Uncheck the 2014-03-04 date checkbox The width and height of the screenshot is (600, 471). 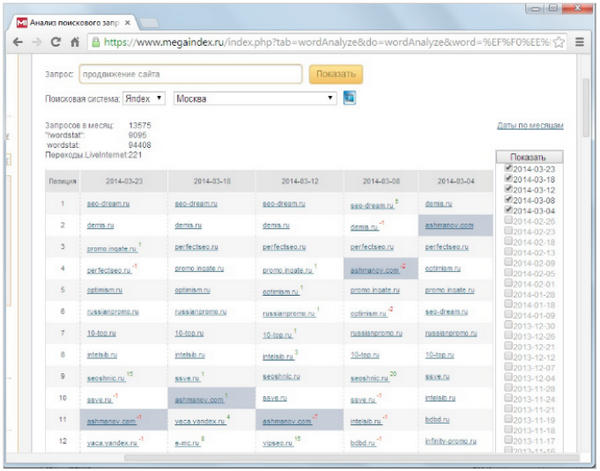pos(509,210)
